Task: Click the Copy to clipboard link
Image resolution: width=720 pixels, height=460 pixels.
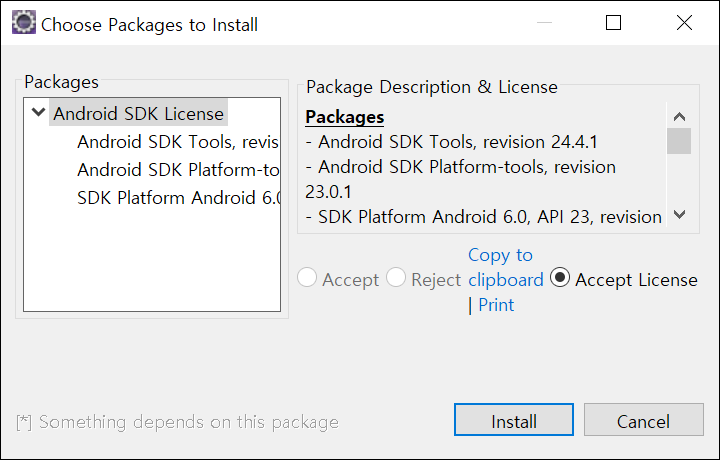Action: (x=505, y=267)
